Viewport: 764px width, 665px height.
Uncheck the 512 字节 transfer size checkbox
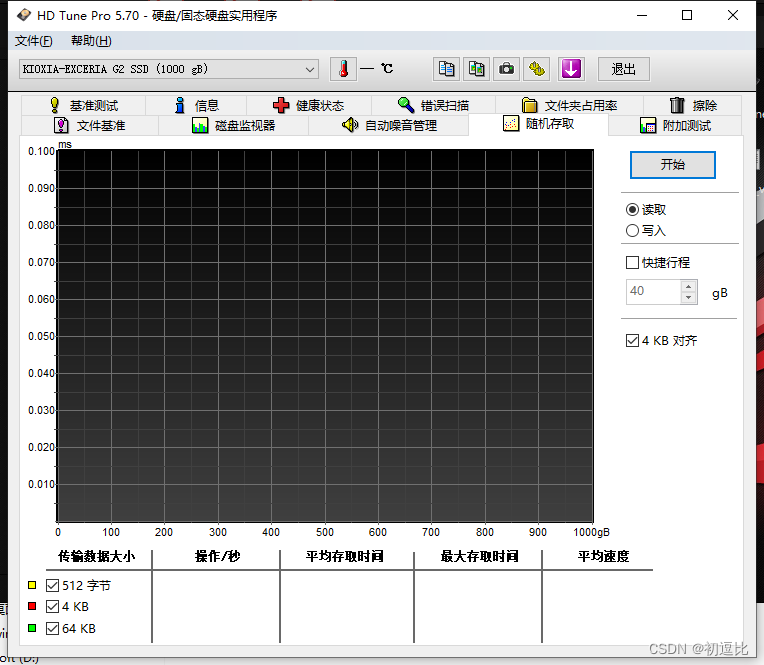[53, 585]
